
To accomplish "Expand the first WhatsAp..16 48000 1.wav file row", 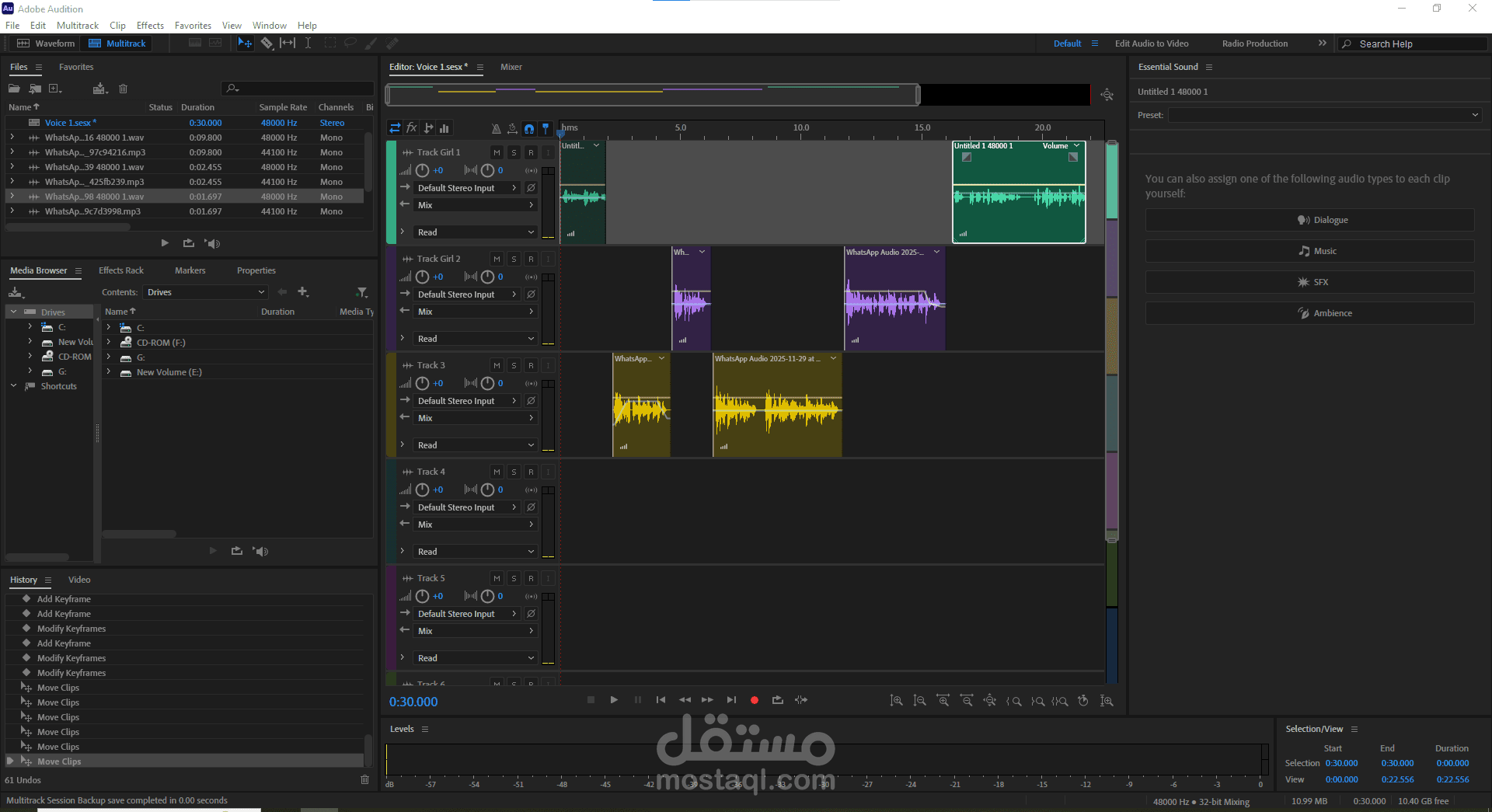I will (x=12, y=138).
